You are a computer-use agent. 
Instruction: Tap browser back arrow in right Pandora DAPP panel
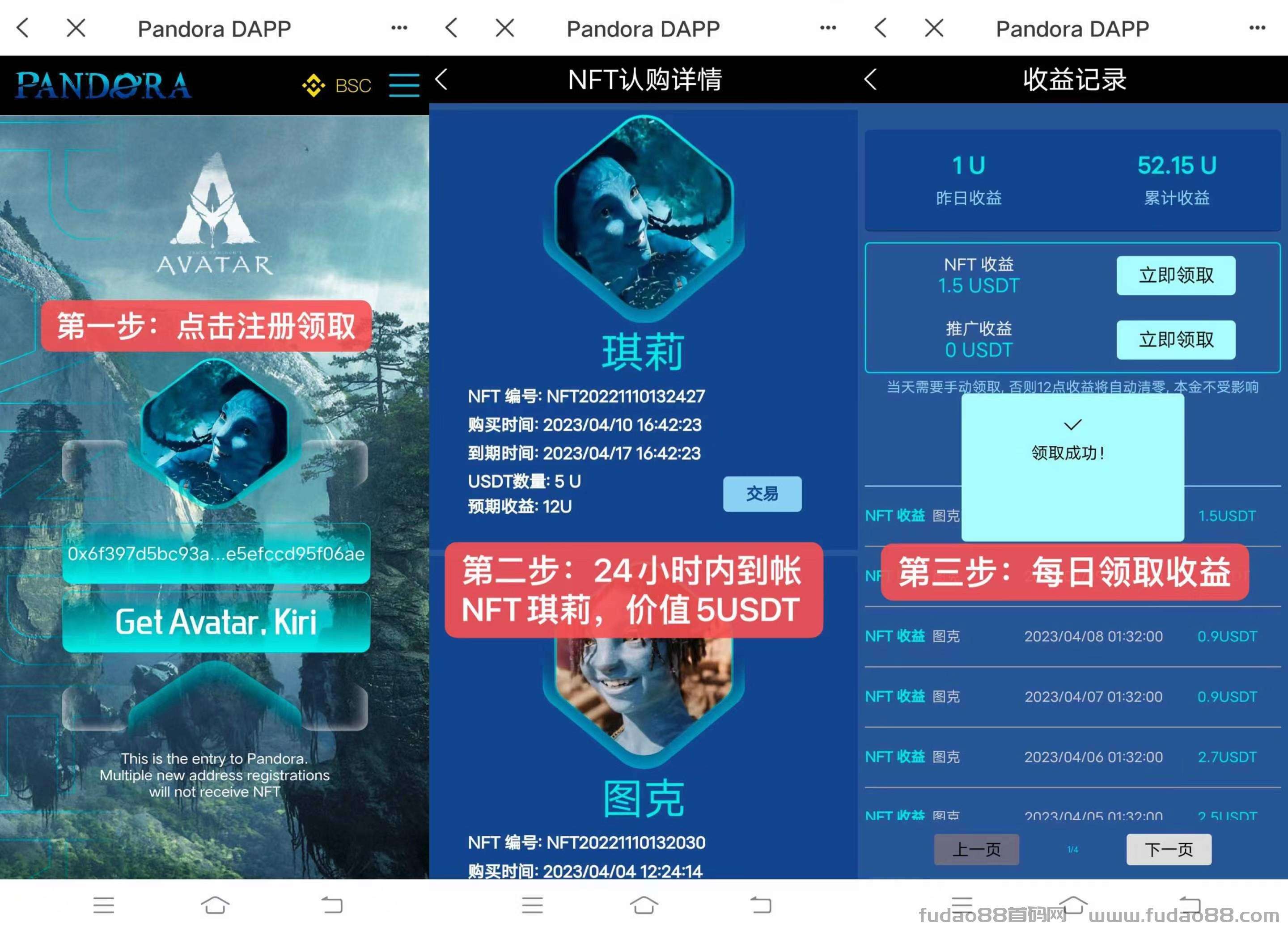click(x=880, y=27)
